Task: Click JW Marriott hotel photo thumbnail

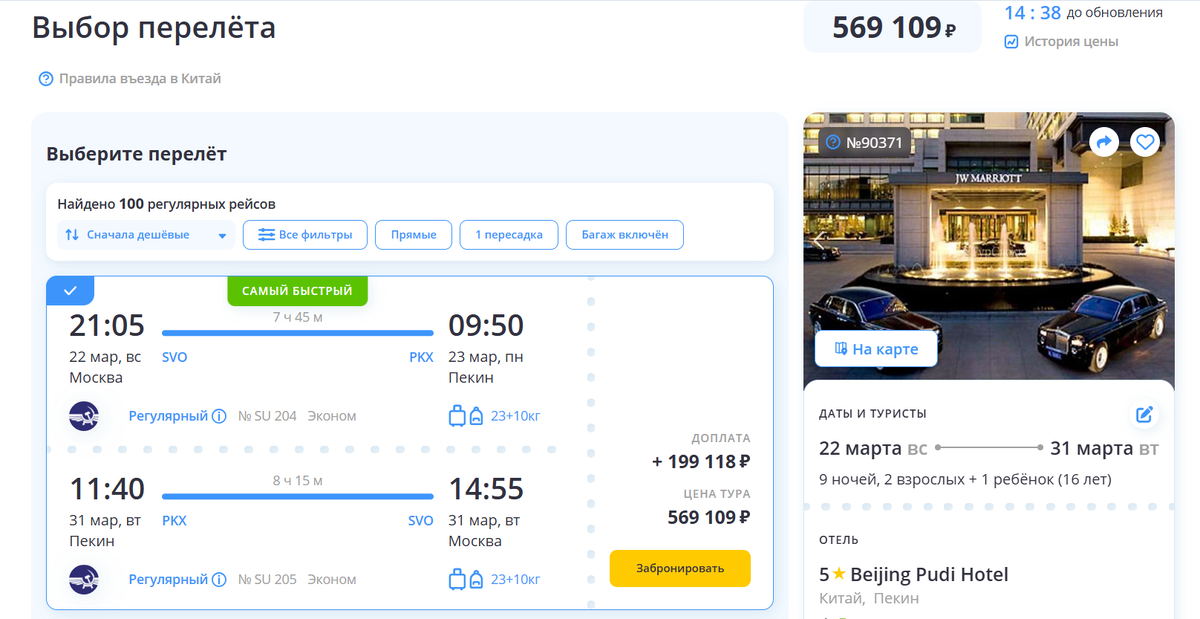Action: click(x=989, y=245)
